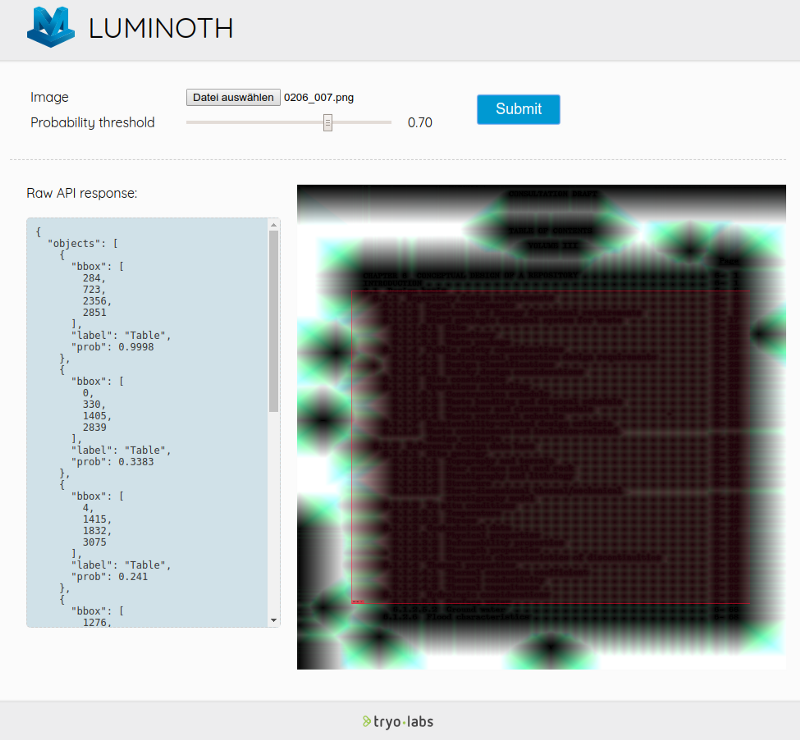Open the "Datei auswählen" file chooser
The width and height of the screenshot is (800, 740).
coord(233,97)
